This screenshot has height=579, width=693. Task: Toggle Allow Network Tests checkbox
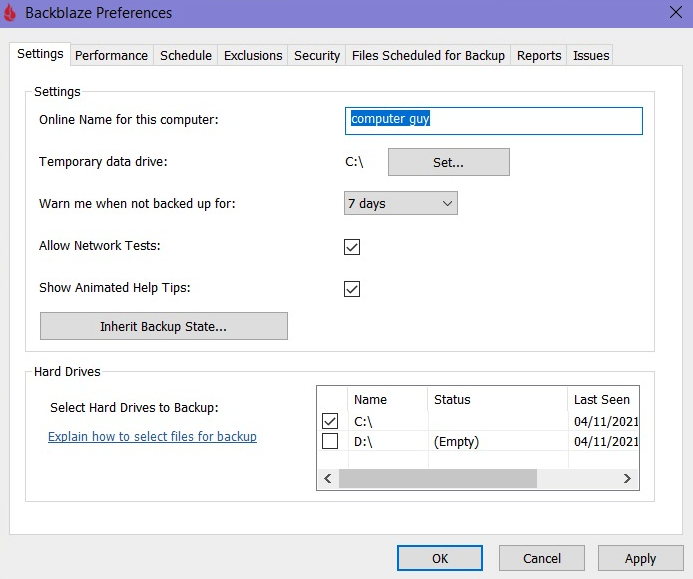point(352,247)
